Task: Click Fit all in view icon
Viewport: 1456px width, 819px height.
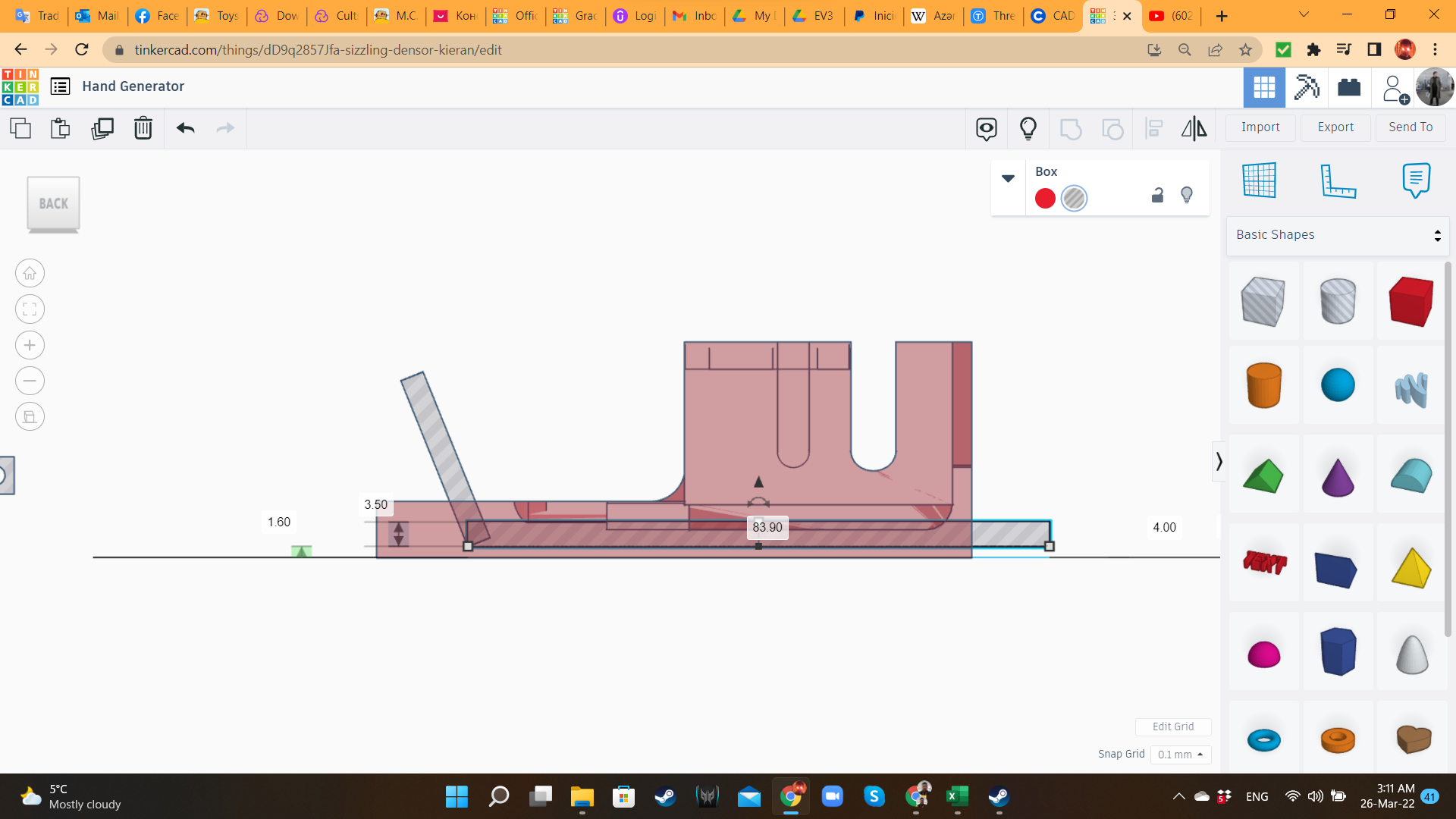Action: click(x=30, y=309)
